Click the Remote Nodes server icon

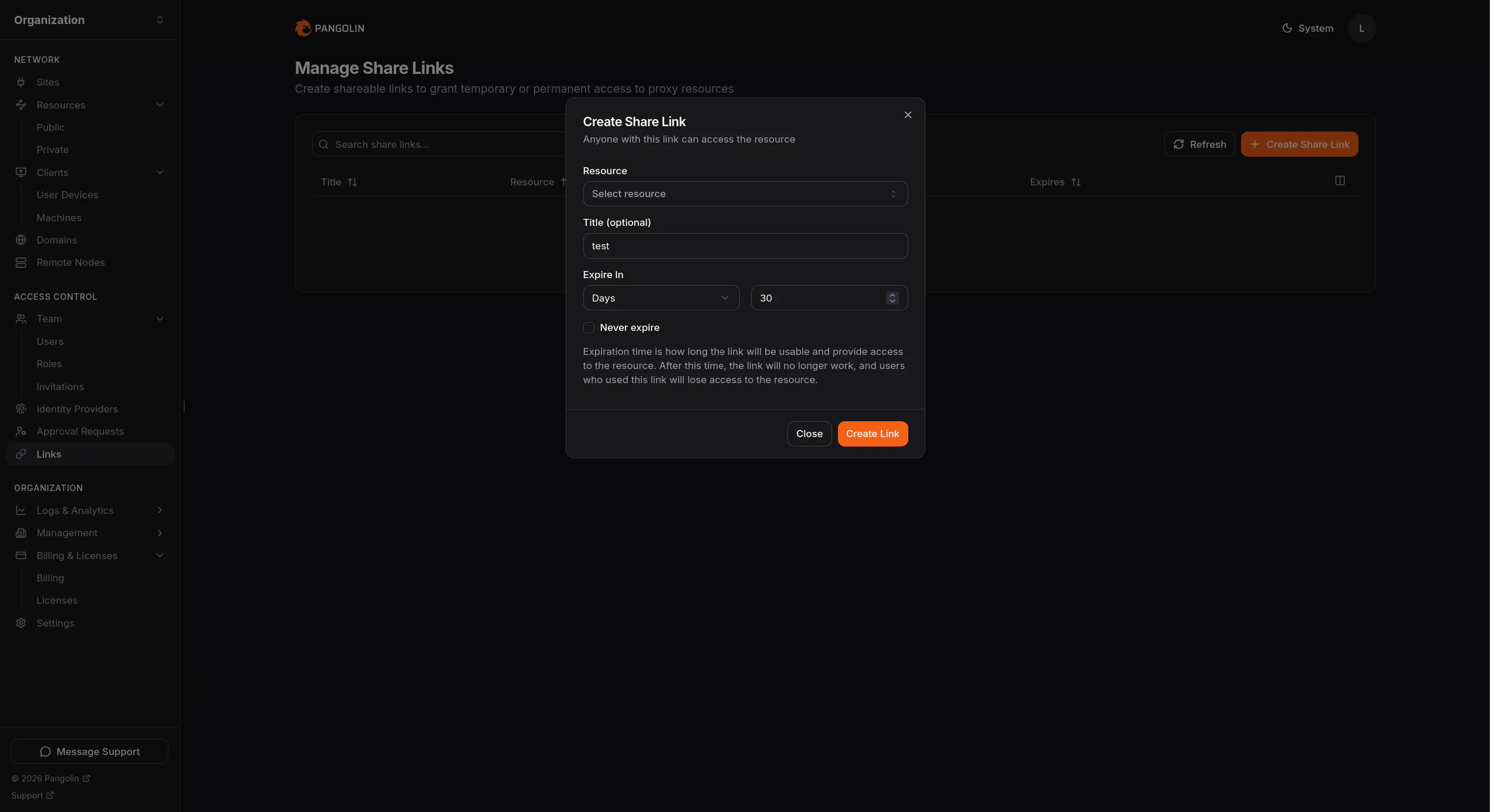point(21,262)
